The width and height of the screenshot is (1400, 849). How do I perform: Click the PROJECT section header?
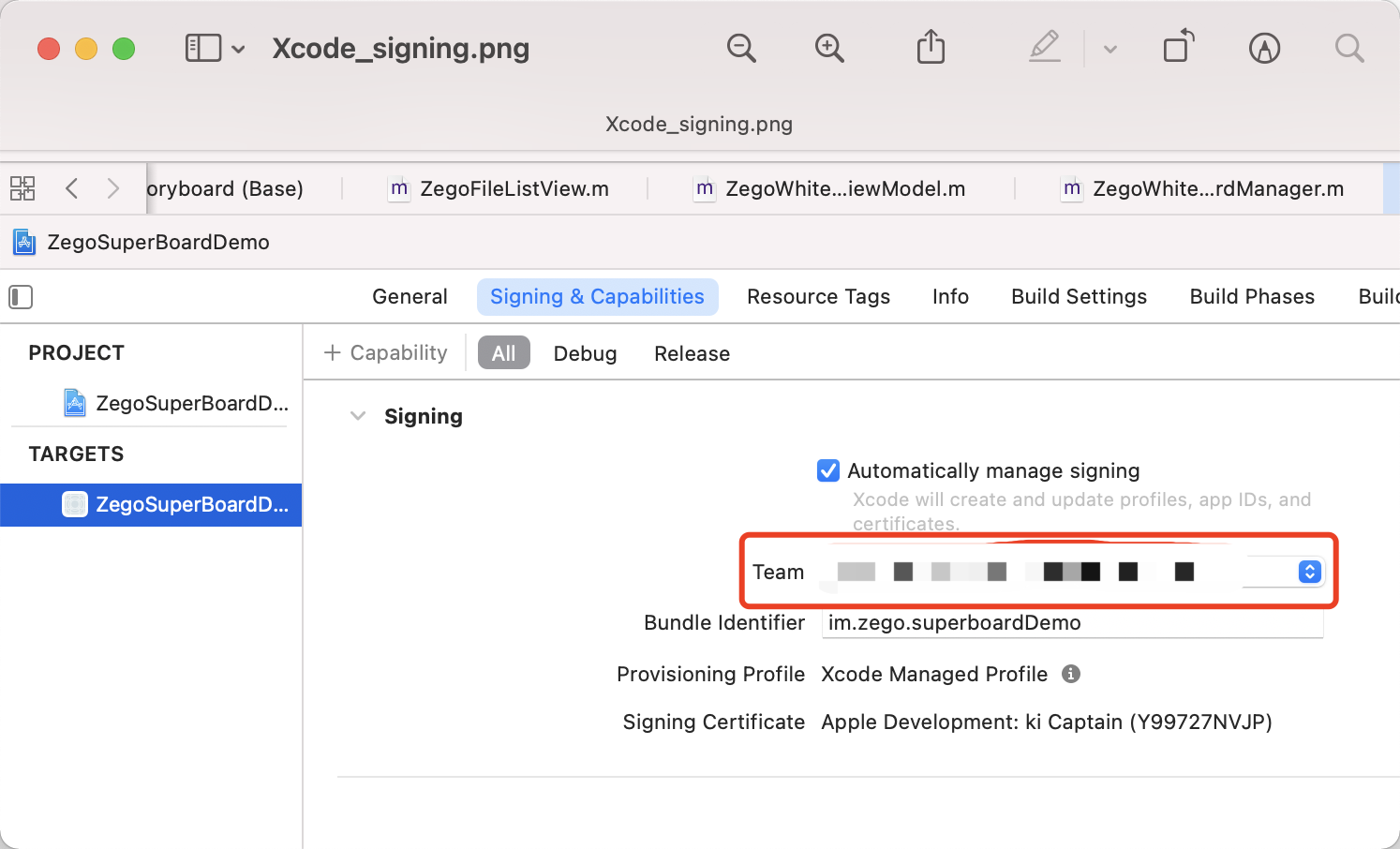(x=77, y=352)
